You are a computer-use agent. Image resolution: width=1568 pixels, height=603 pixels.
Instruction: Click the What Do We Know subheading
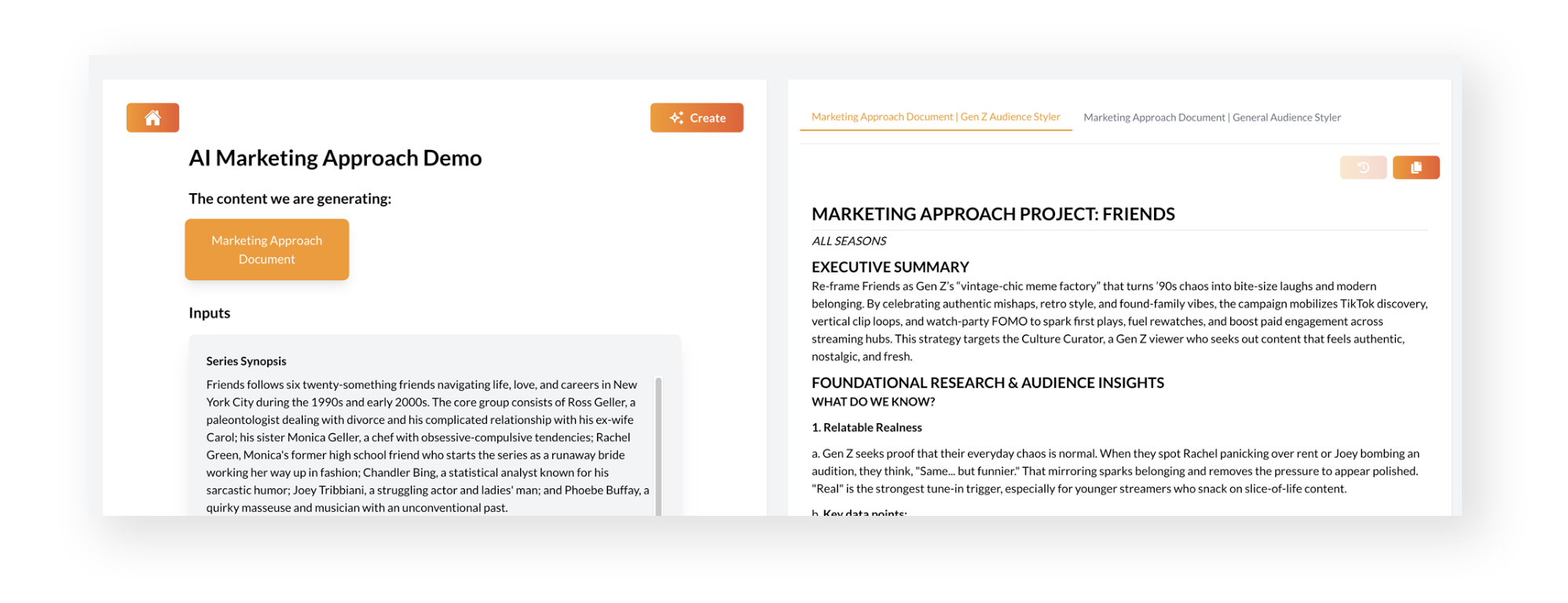(873, 402)
